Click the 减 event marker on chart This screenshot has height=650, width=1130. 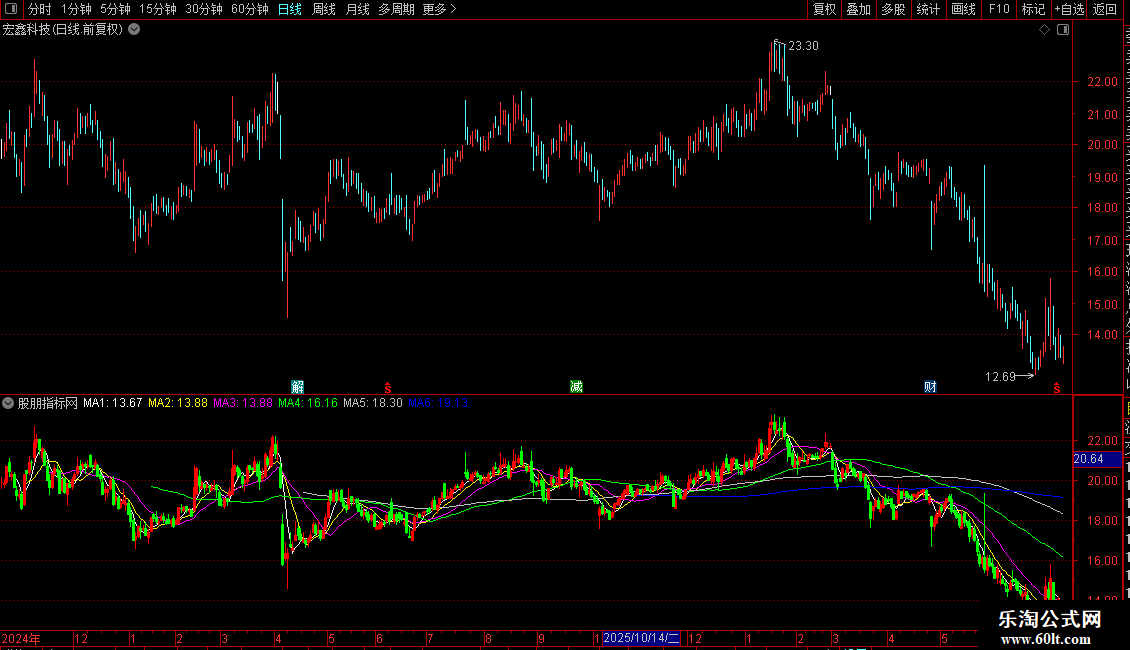coord(577,387)
